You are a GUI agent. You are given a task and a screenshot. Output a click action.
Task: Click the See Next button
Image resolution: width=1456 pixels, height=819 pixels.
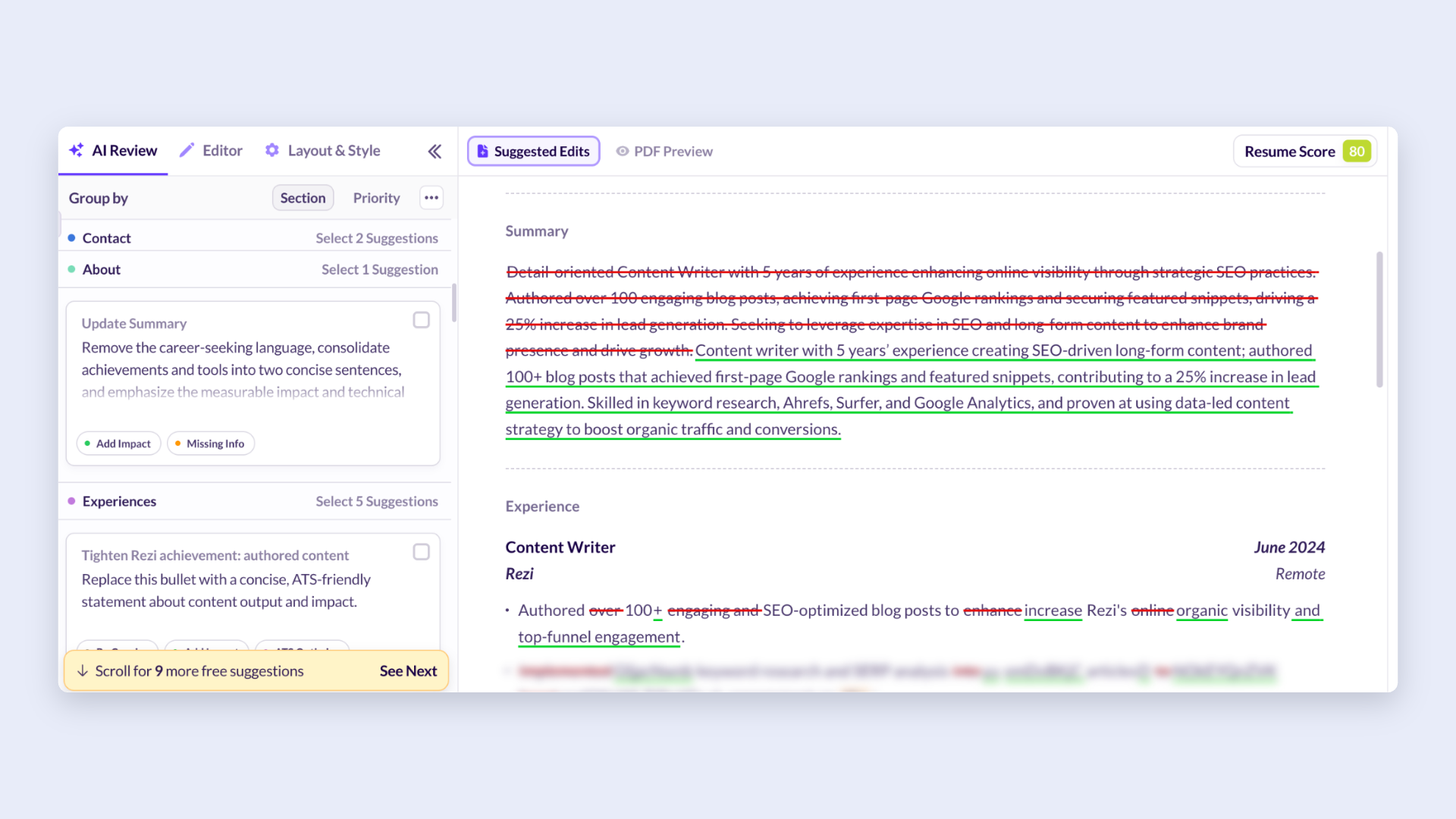click(x=408, y=671)
